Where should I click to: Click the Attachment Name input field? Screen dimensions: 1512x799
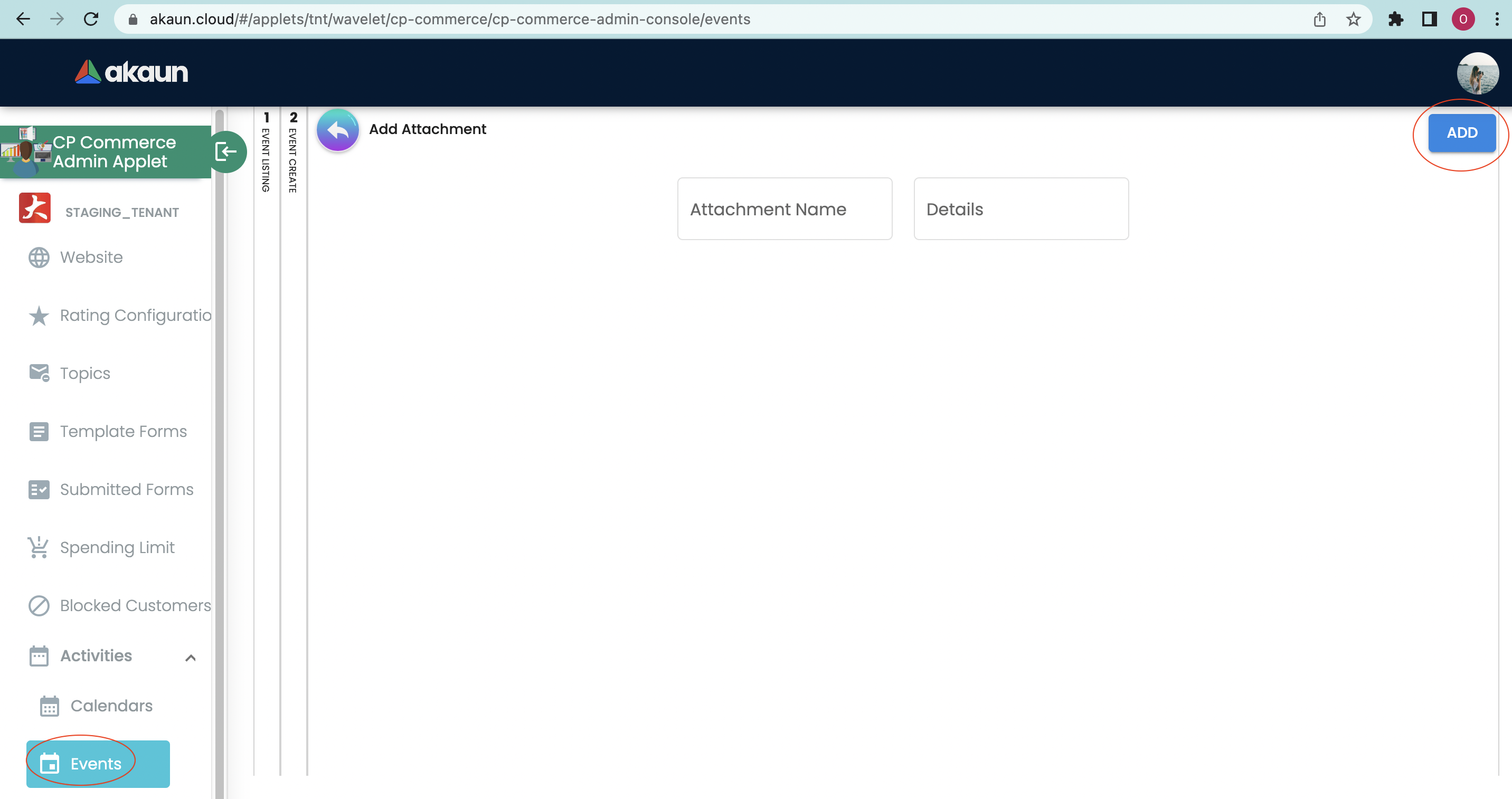tap(784, 209)
